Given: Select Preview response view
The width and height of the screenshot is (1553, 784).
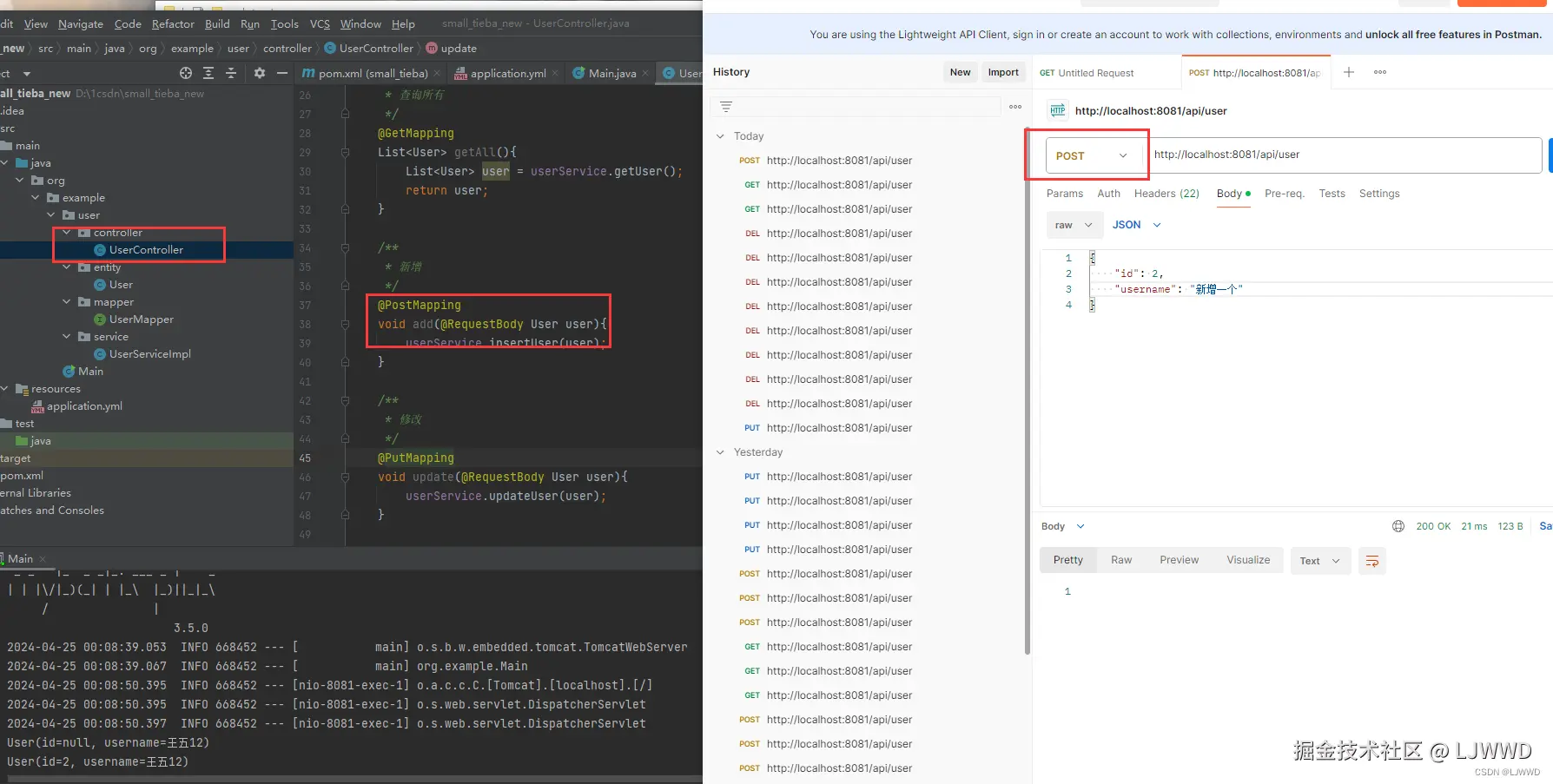Looking at the screenshot, I should tap(1179, 560).
